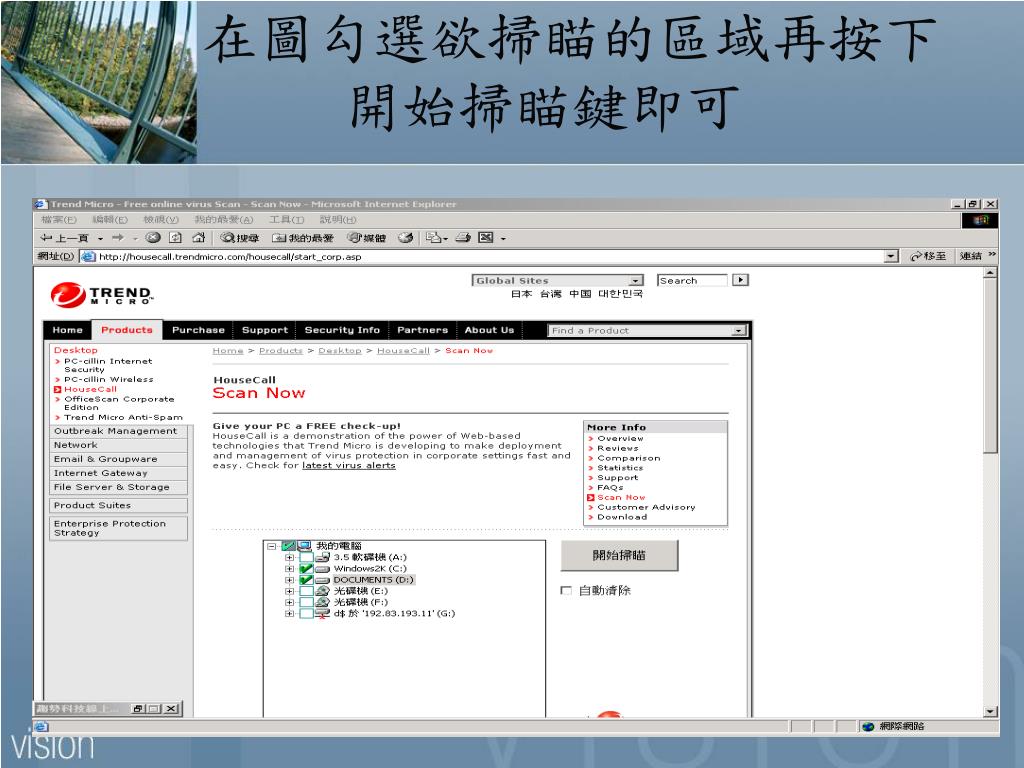Click the arrow button beside the Search box
The width and height of the screenshot is (1024, 768).
(x=740, y=280)
